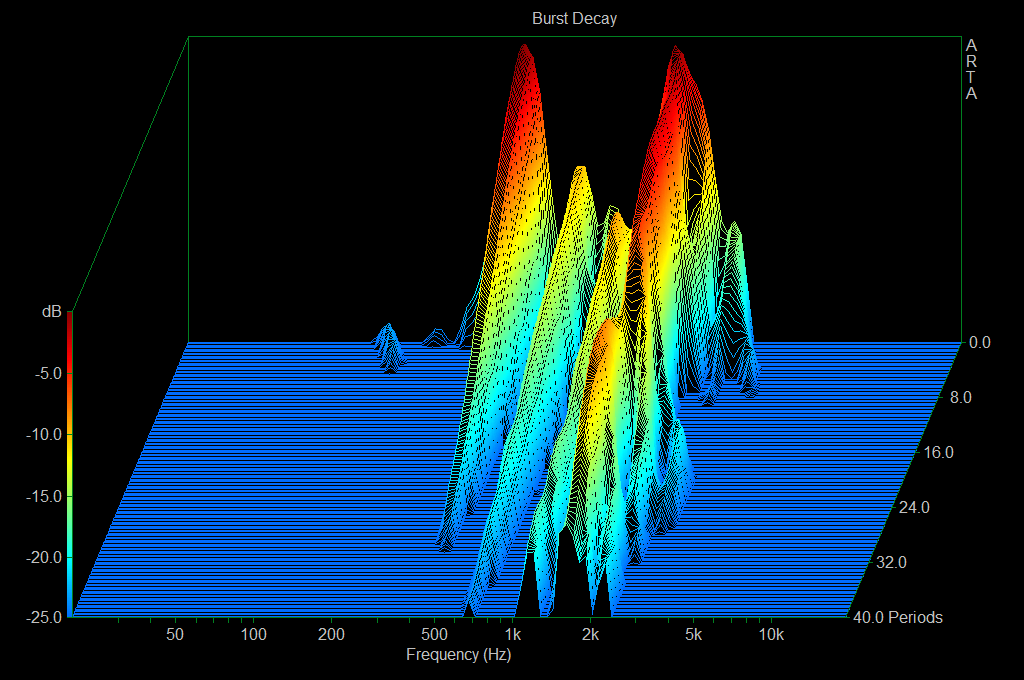Viewport: 1024px width, 680px height.
Task: Click the 0.0 periods axis label
Action: 980,342
